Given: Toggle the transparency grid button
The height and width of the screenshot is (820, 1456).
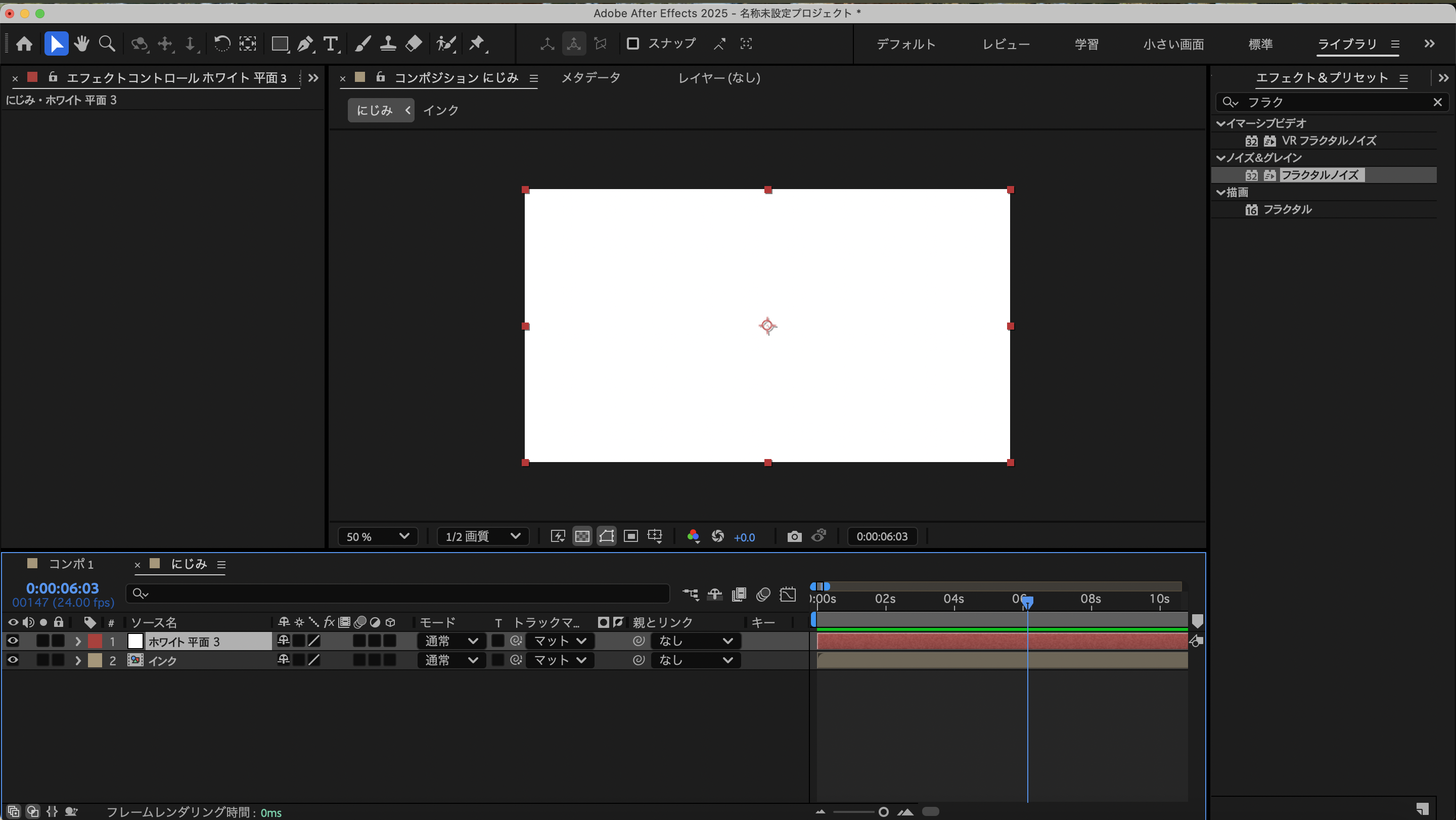Looking at the screenshot, I should point(582,536).
